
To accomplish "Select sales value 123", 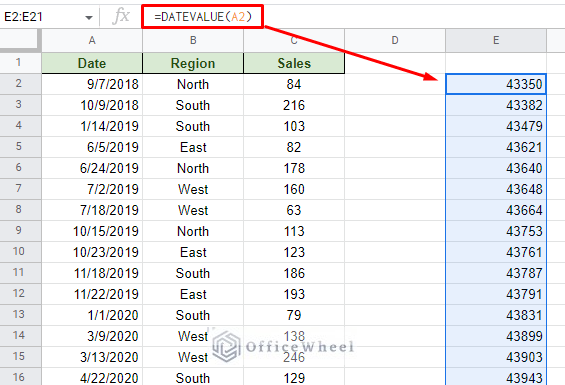I will tap(294, 252).
